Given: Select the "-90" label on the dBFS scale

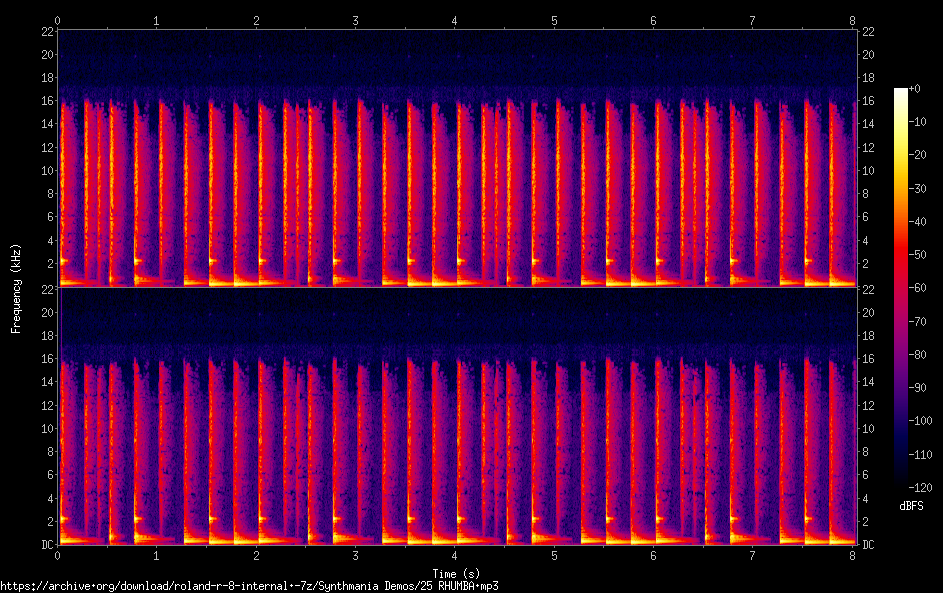Looking at the screenshot, I should tap(918, 387).
